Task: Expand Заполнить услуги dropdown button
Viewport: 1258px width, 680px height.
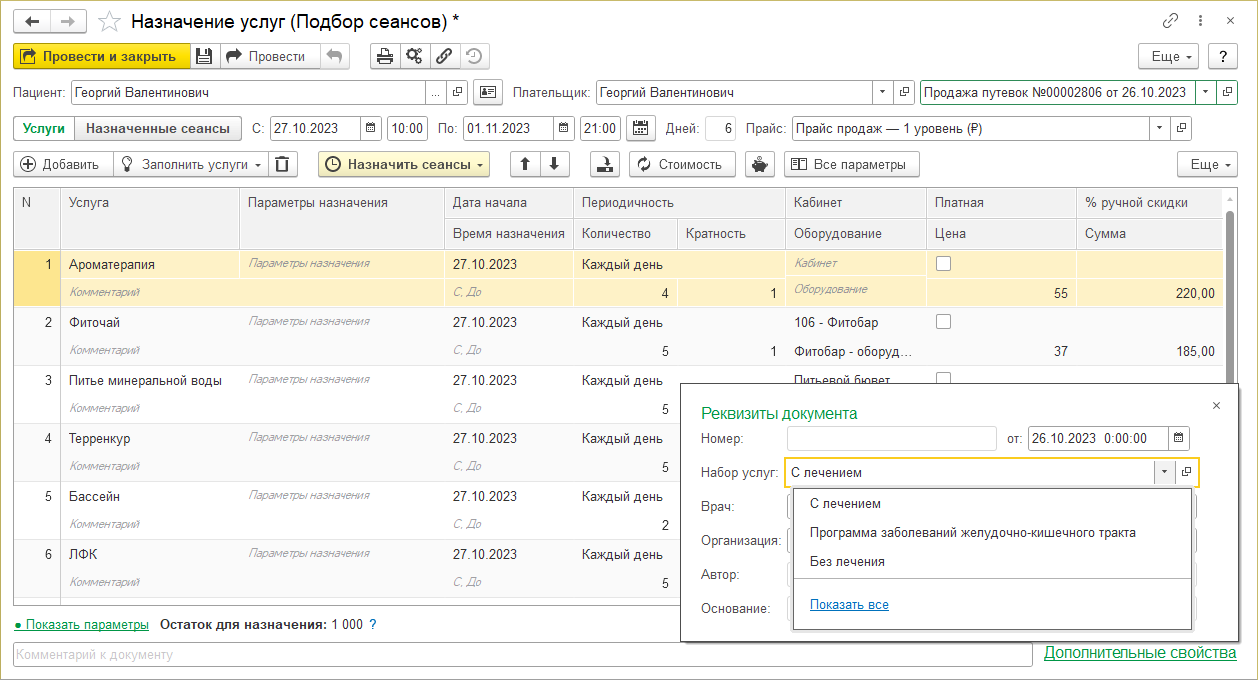Action: (190, 164)
